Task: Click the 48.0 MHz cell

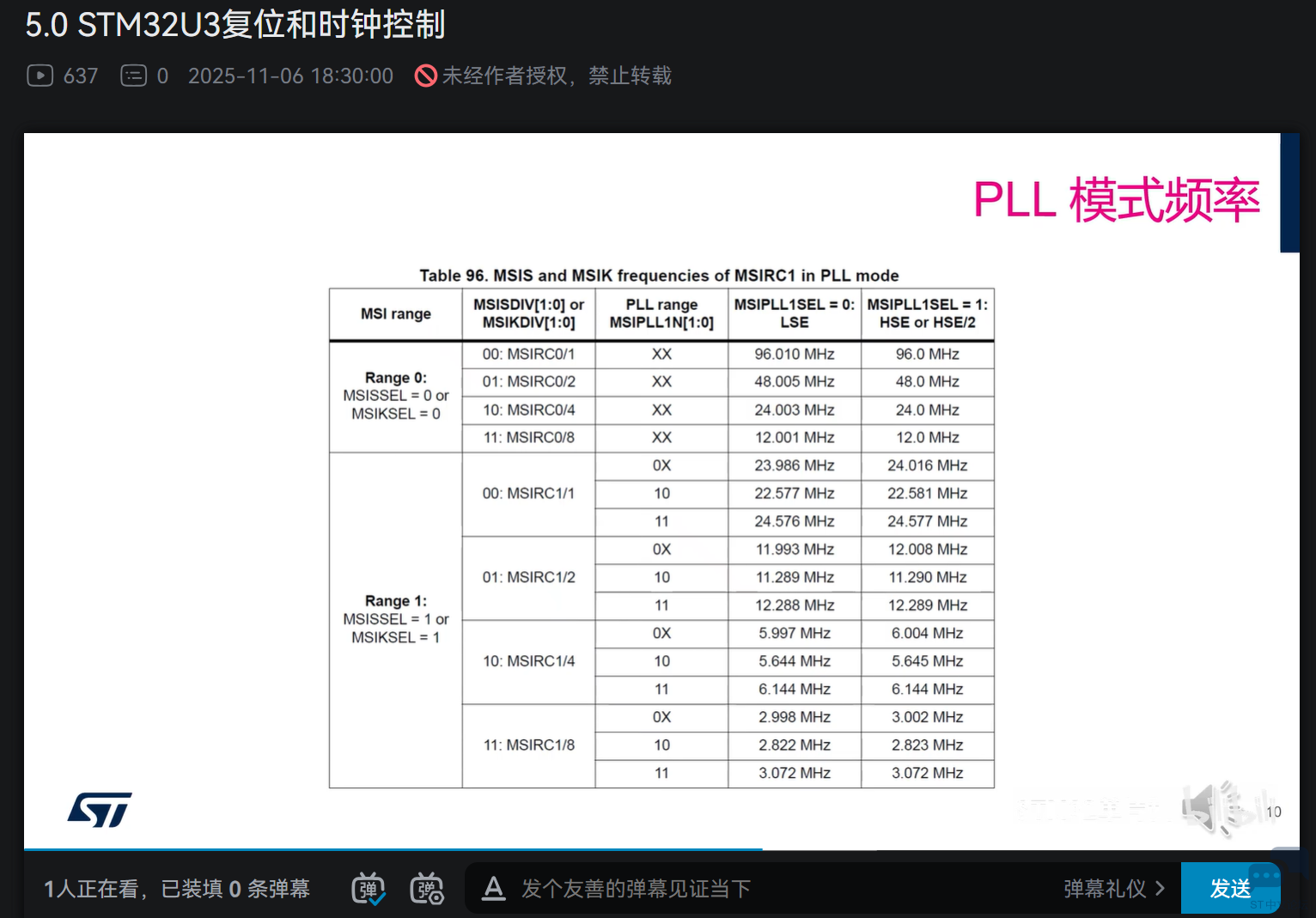Action: click(928, 382)
